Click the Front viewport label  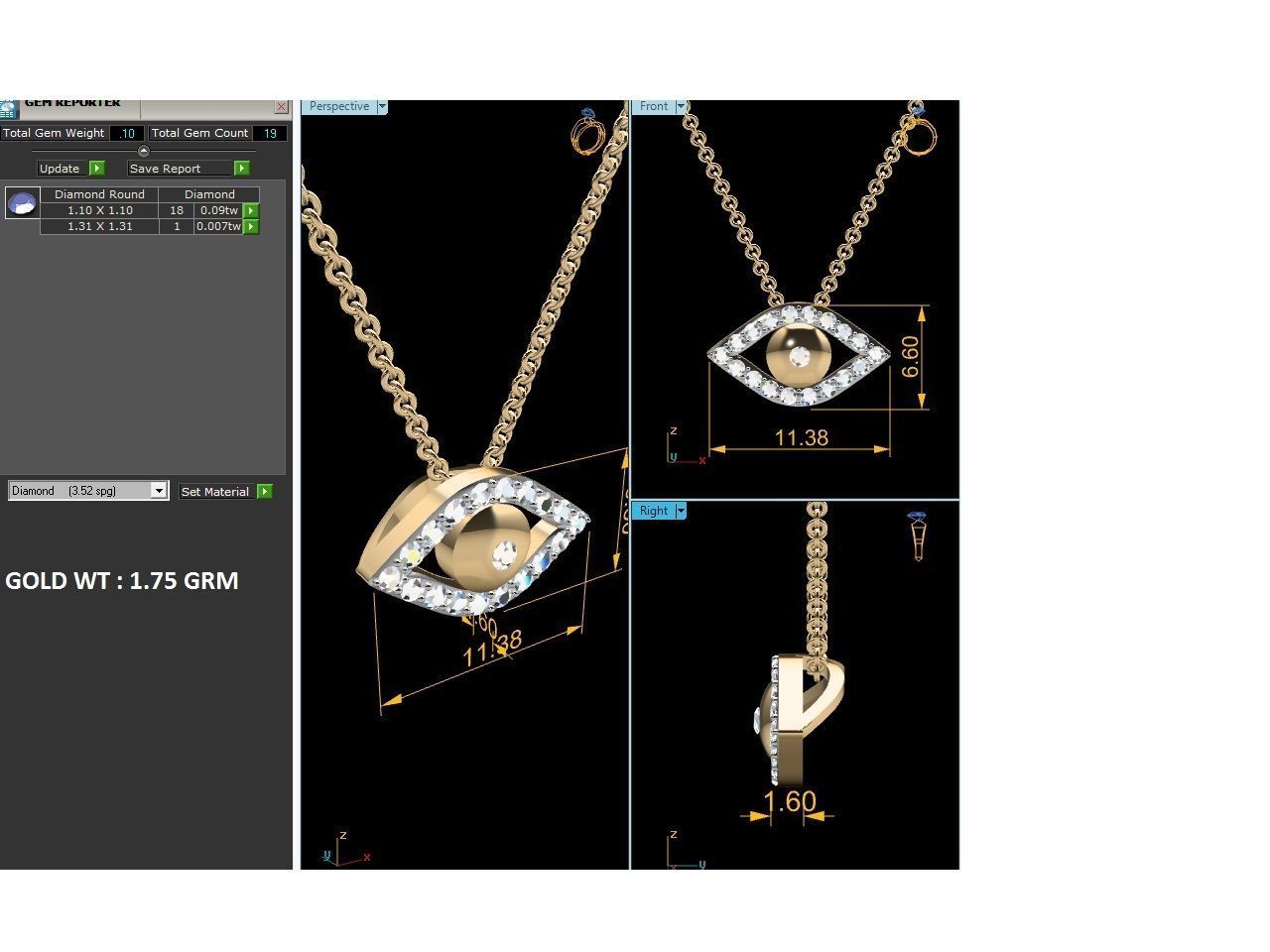(654, 106)
